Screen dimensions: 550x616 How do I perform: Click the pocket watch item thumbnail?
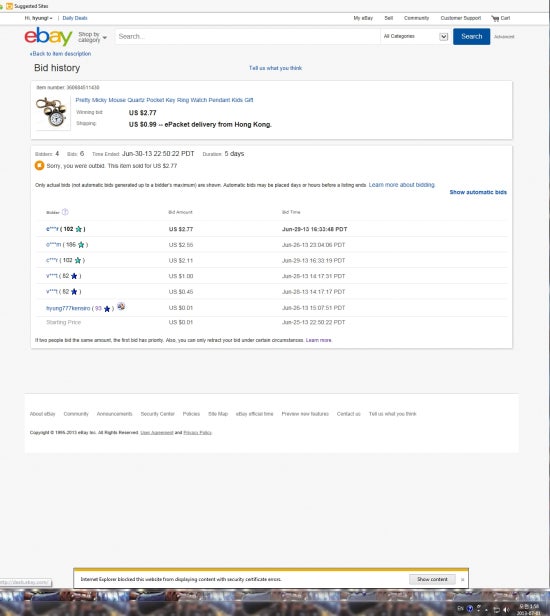pos(52,112)
